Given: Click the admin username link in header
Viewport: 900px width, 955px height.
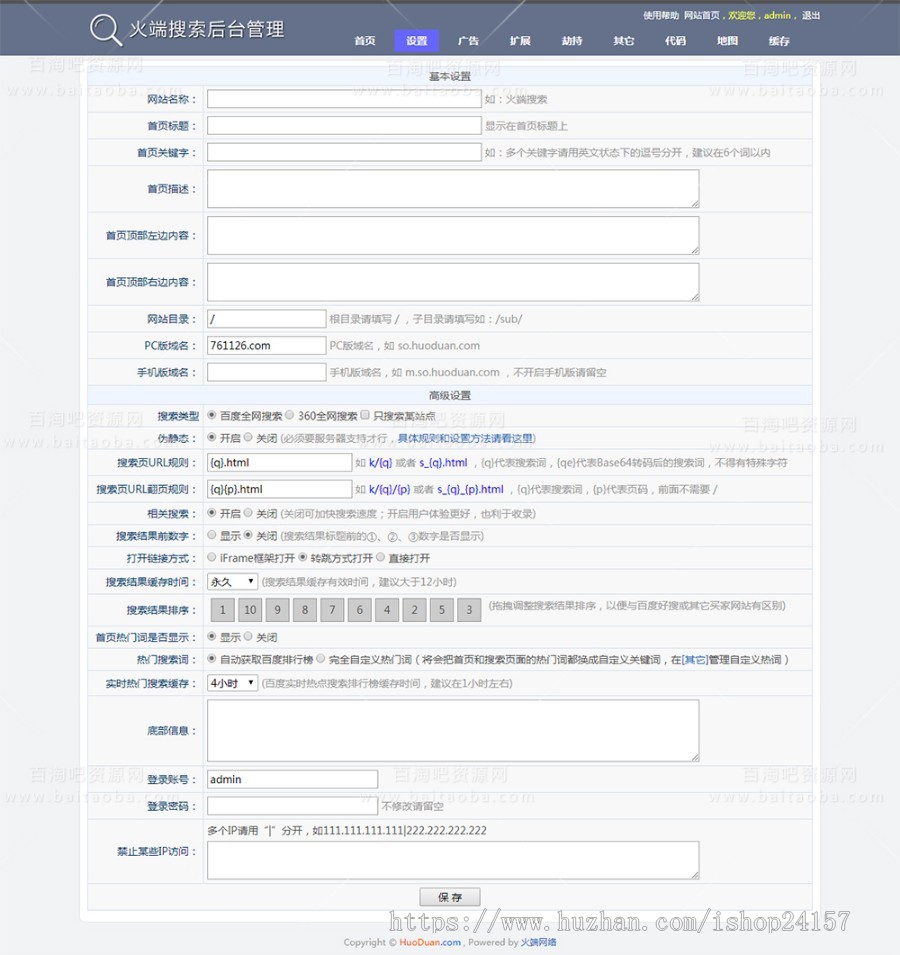Looking at the screenshot, I should [x=777, y=15].
